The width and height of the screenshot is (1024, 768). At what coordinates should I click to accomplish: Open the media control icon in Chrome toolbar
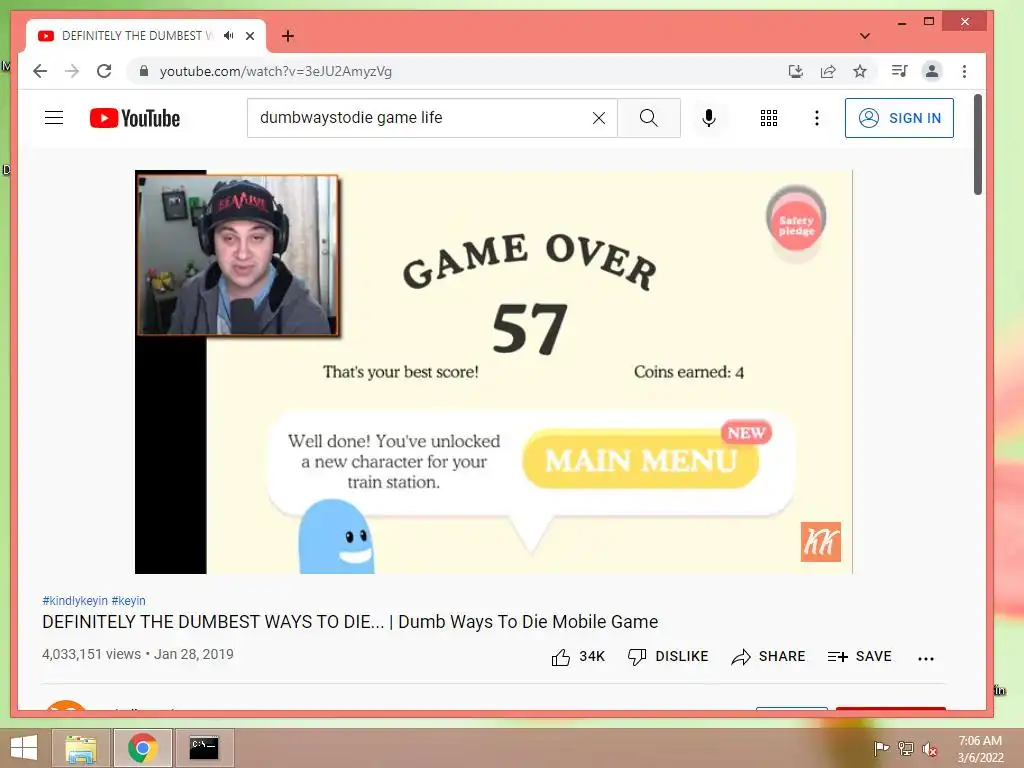899,71
